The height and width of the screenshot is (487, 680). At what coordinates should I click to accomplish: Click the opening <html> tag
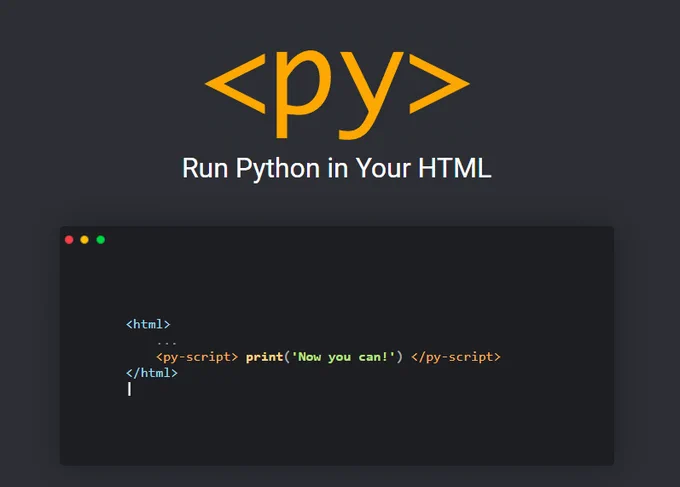click(x=148, y=324)
